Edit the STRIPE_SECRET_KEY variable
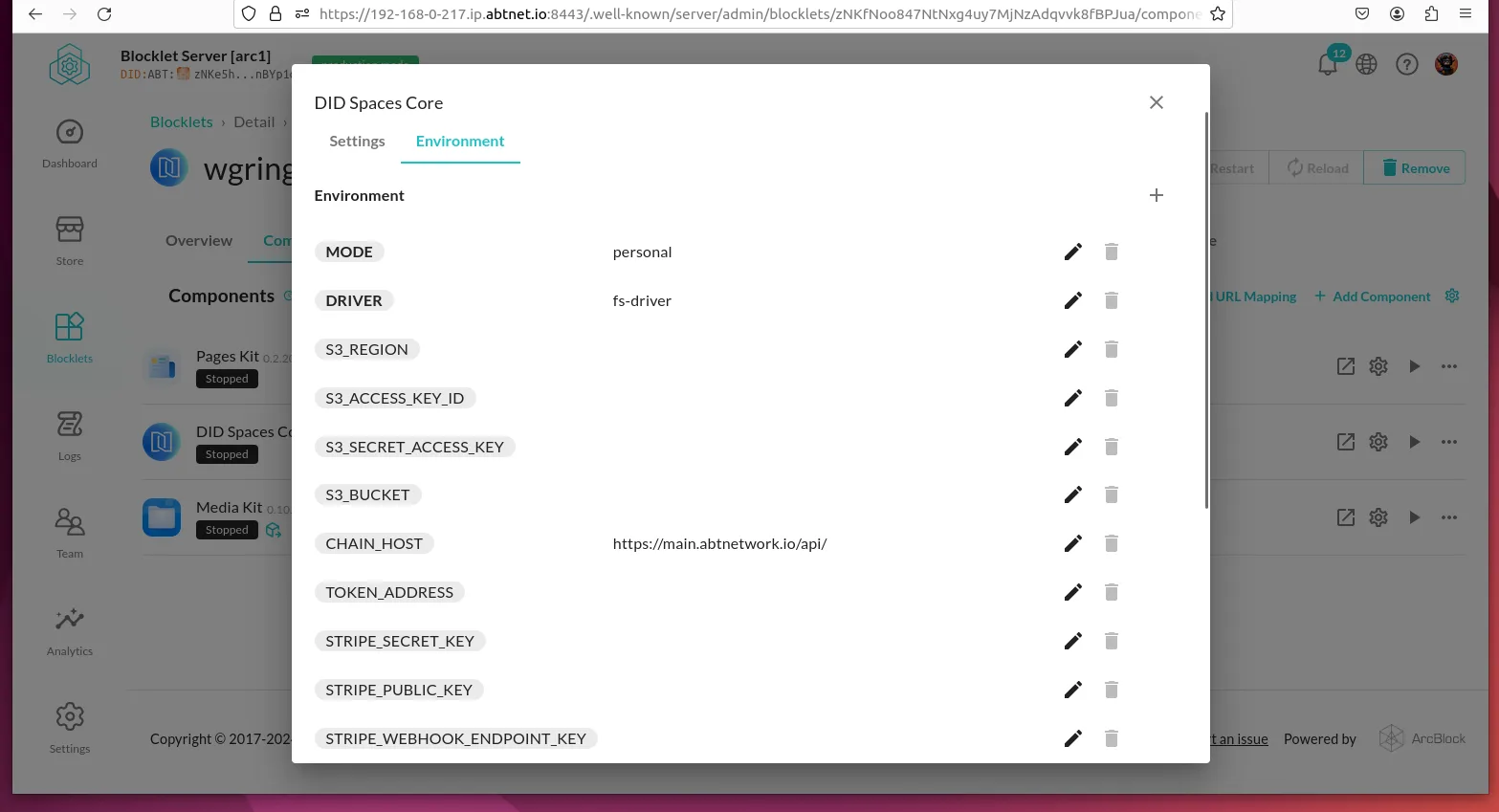1499x812 pixels. click(x=1073, y=641)
